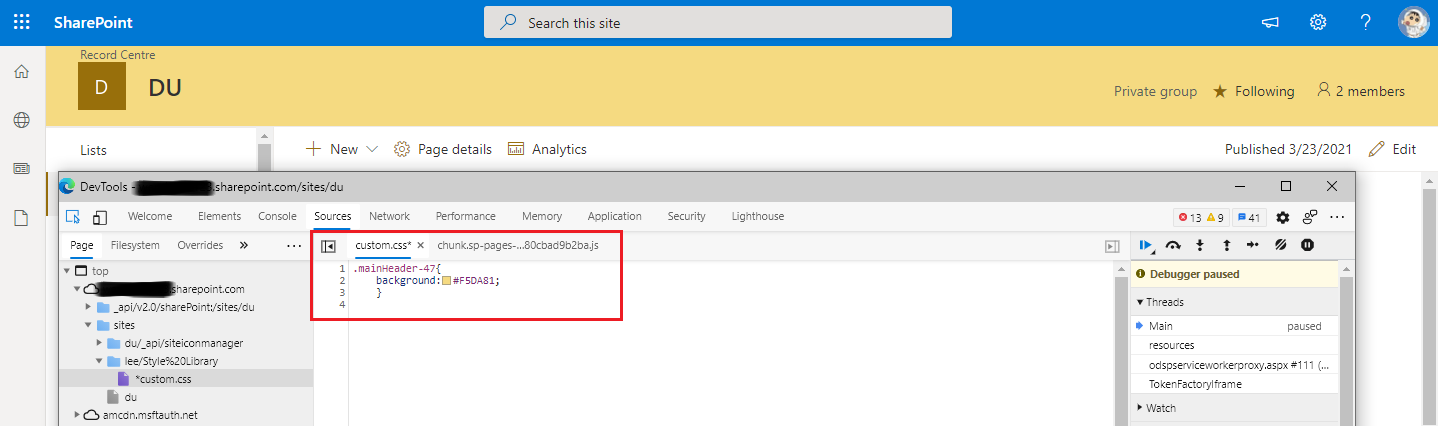Open the page file icon in left rail
The image size is (1438, 426).
(22, 217)
